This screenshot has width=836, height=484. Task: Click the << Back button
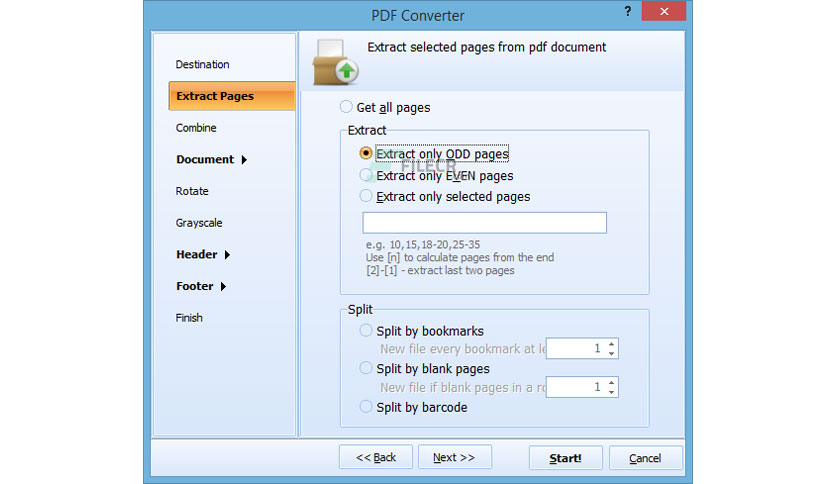point(376,457)
